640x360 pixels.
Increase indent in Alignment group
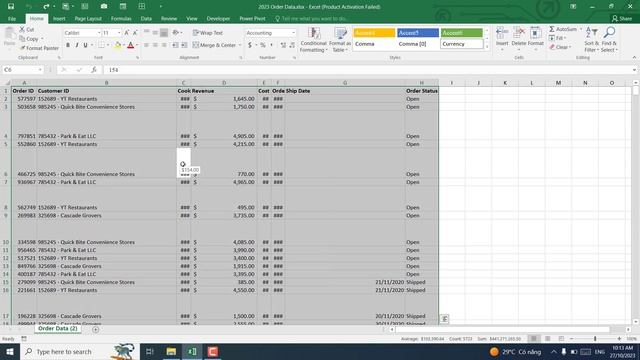[x=184, y=45]
